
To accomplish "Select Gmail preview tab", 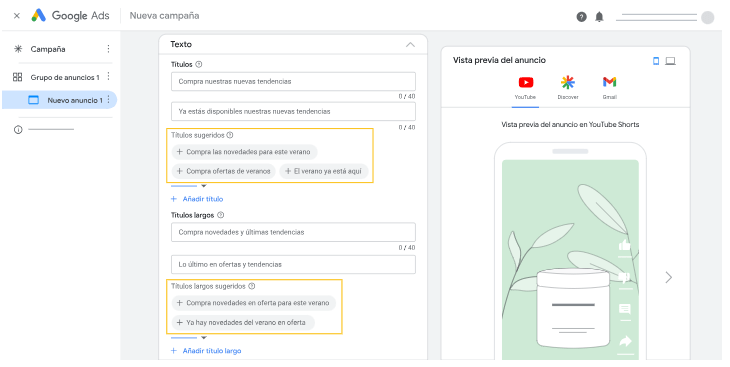I will tap(609, 88).
